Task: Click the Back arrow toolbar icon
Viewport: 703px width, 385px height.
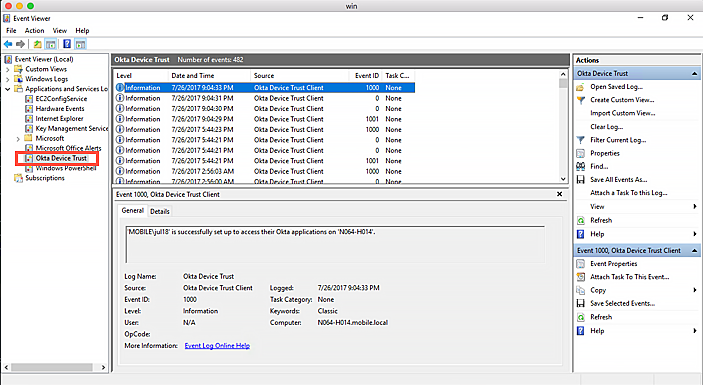Action: click(8, 44)
